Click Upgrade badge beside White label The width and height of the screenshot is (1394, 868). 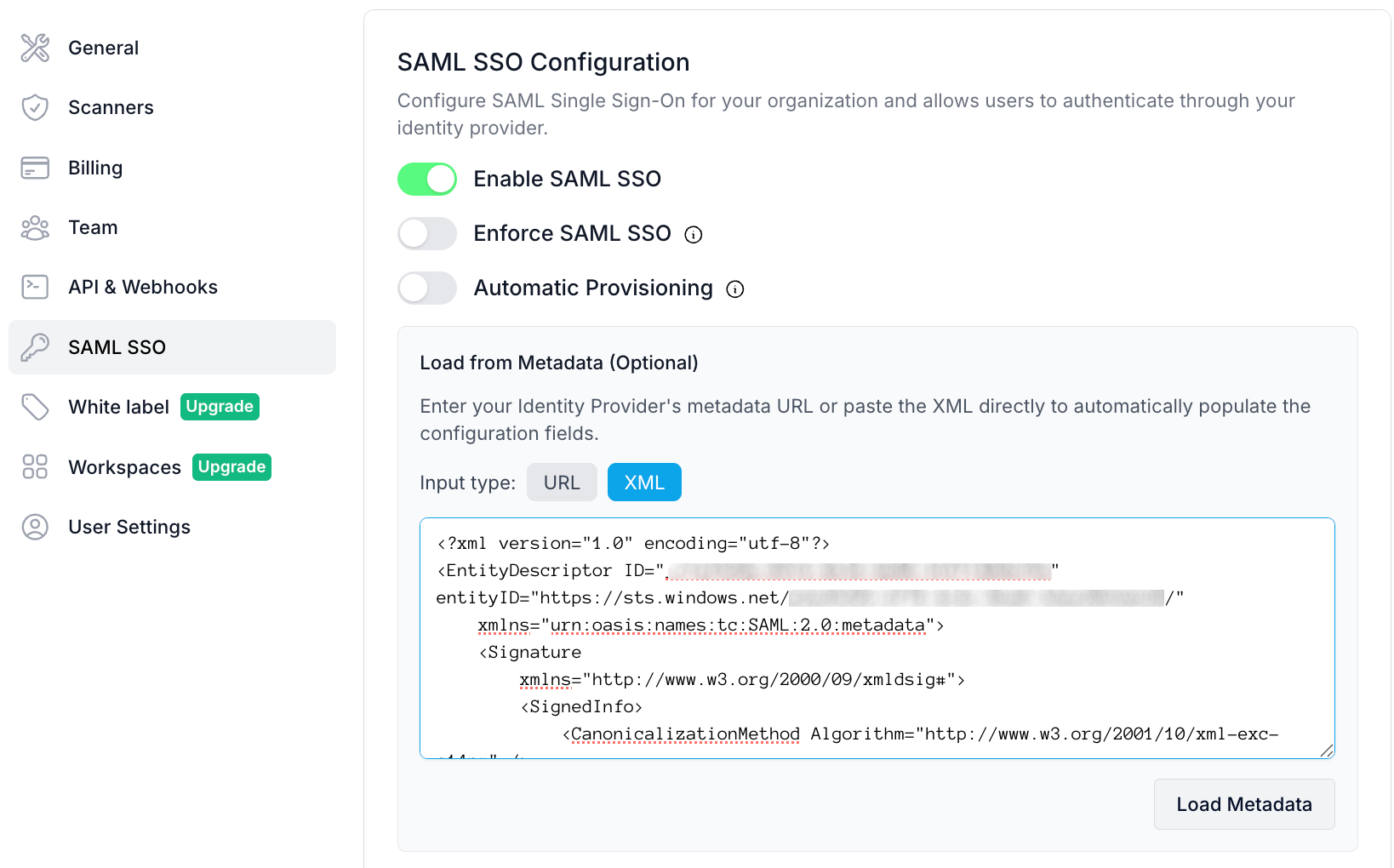(x=220, y=407)
